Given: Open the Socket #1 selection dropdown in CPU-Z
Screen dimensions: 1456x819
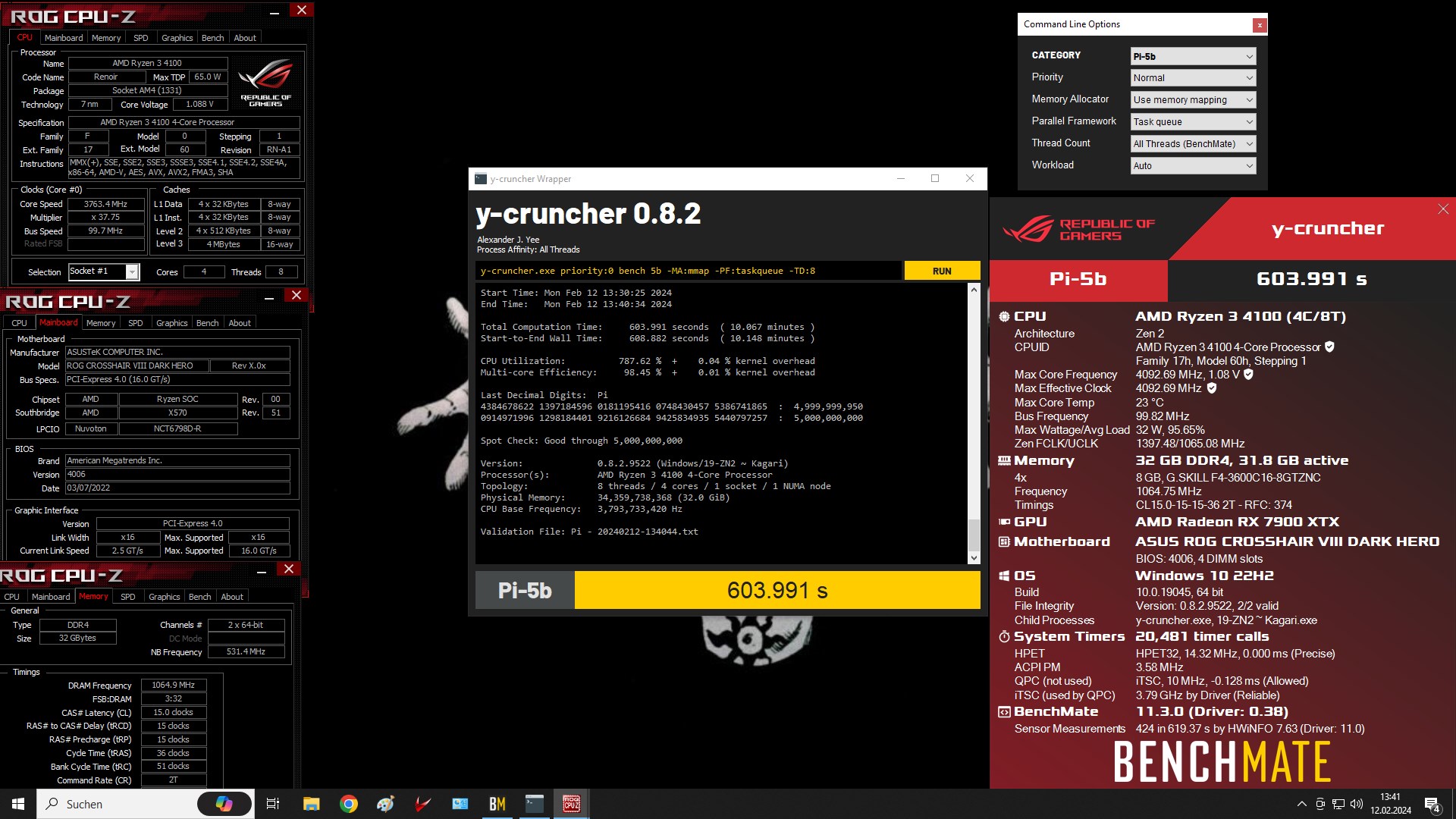Looking at the screenshot, I should 104,271.
